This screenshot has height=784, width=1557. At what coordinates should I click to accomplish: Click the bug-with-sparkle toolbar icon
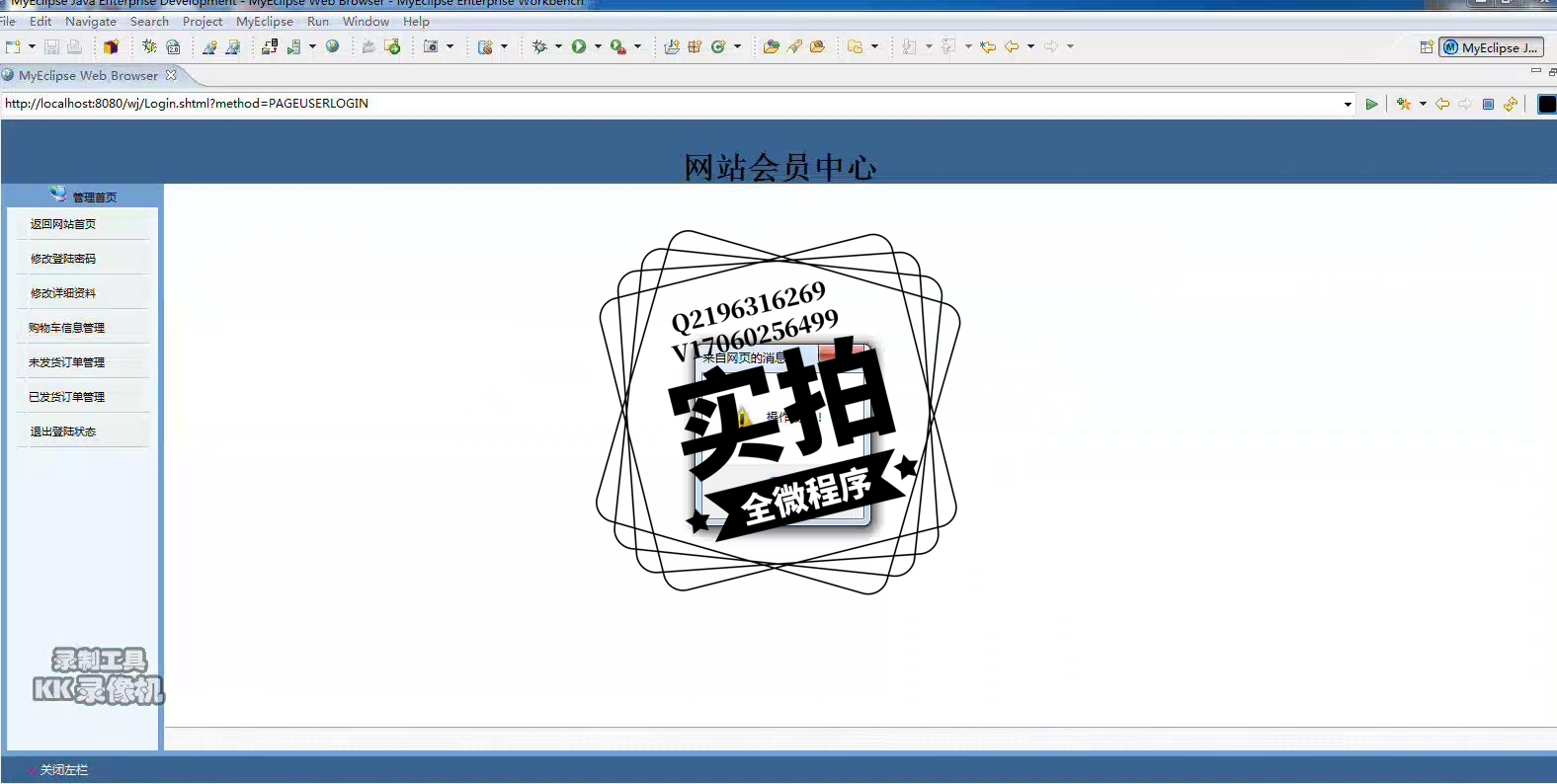pyautogui.click(x=149, y=46)
